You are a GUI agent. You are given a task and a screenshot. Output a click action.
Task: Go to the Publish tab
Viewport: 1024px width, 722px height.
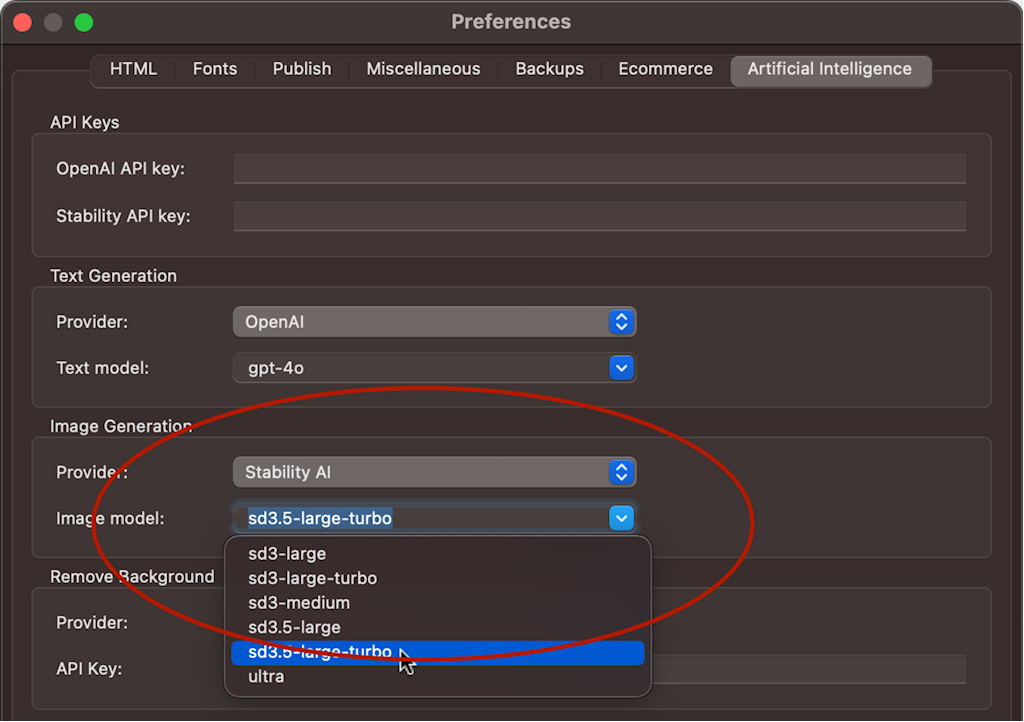[302, 69]
